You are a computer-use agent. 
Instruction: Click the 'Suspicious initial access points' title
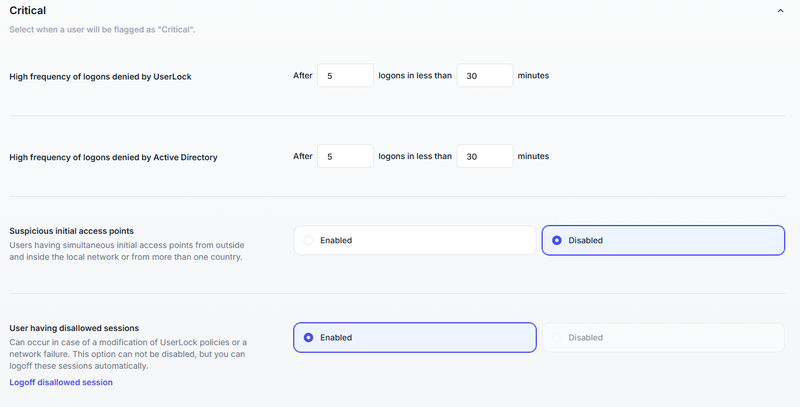click(x=71, y=230)
